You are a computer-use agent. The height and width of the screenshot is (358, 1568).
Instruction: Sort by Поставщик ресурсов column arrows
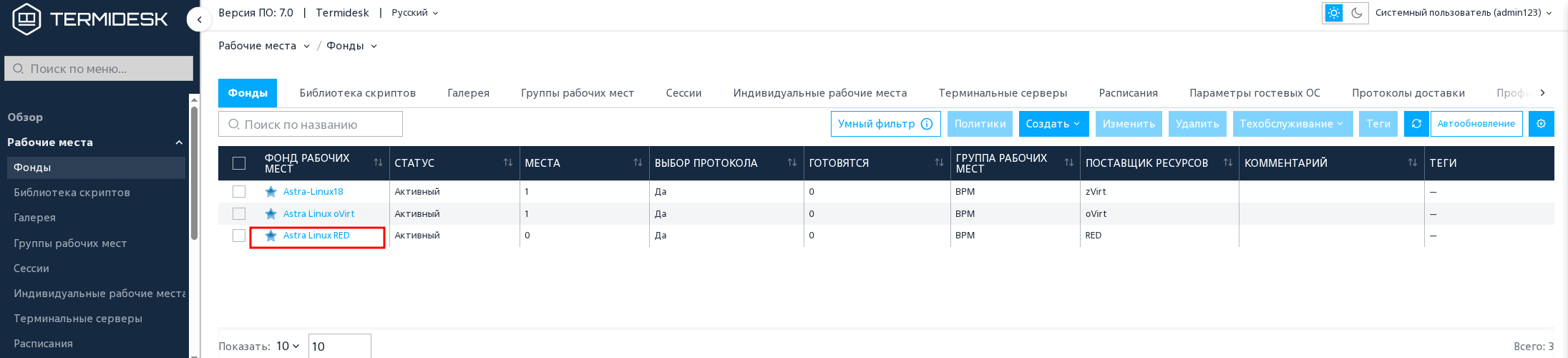[1228, 163]
